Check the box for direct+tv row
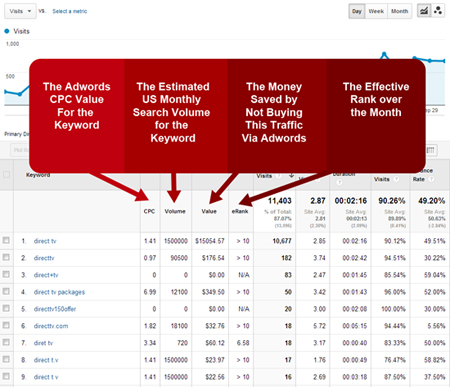The width and height of the screenshot is (450, 387). (x=6, y=274)
